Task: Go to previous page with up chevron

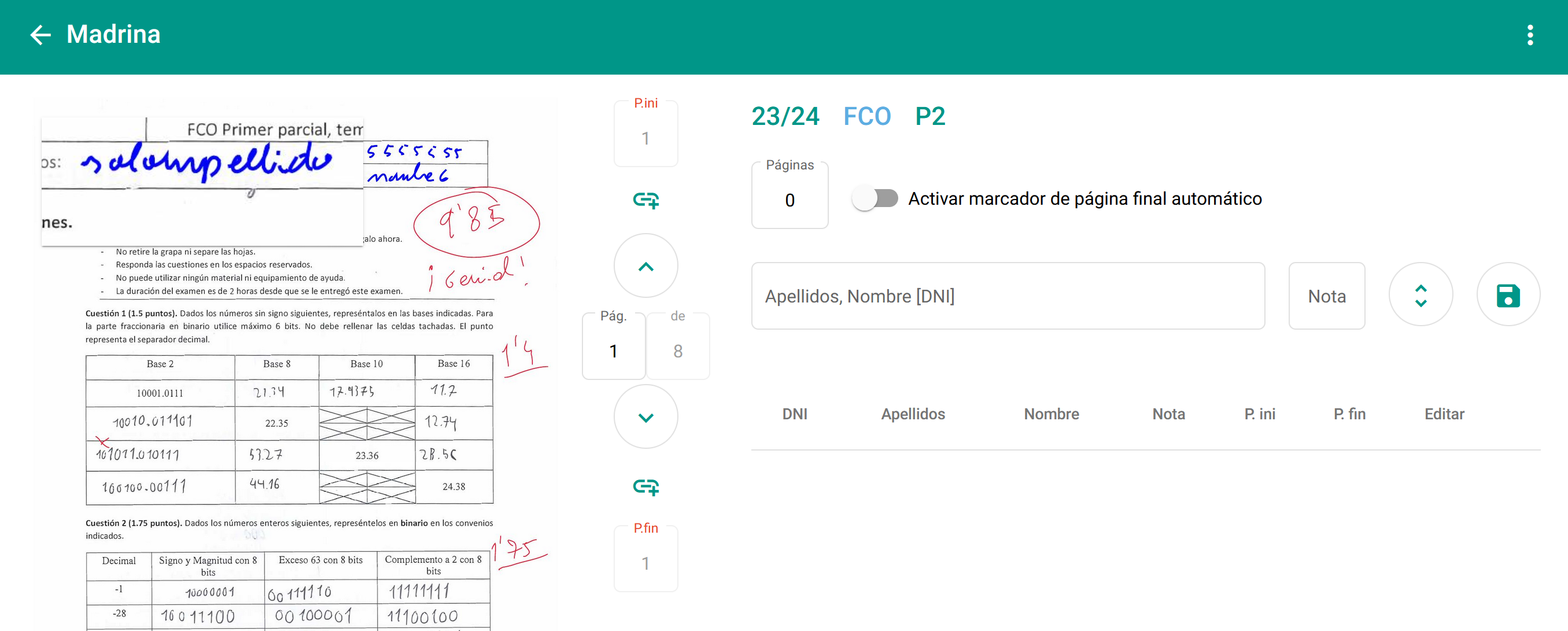Action: 645,266
